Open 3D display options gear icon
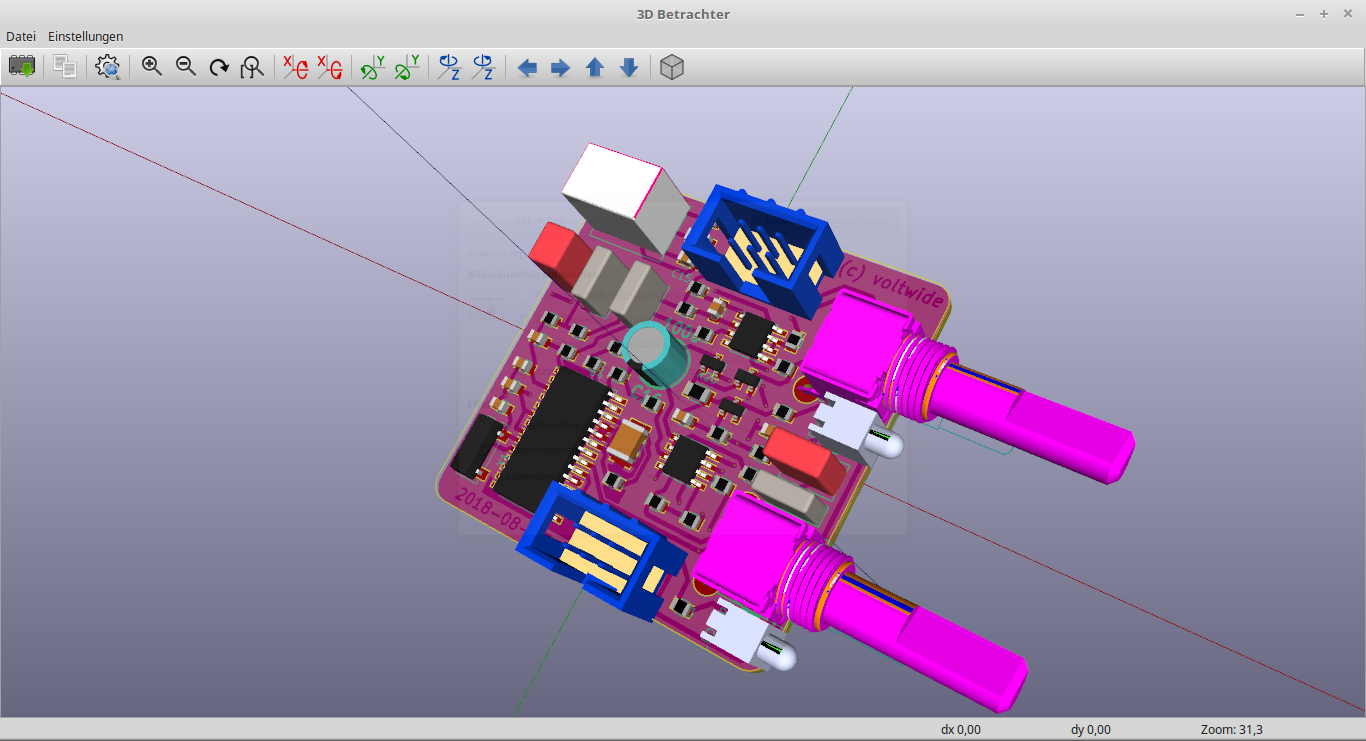 pos(108,67)
